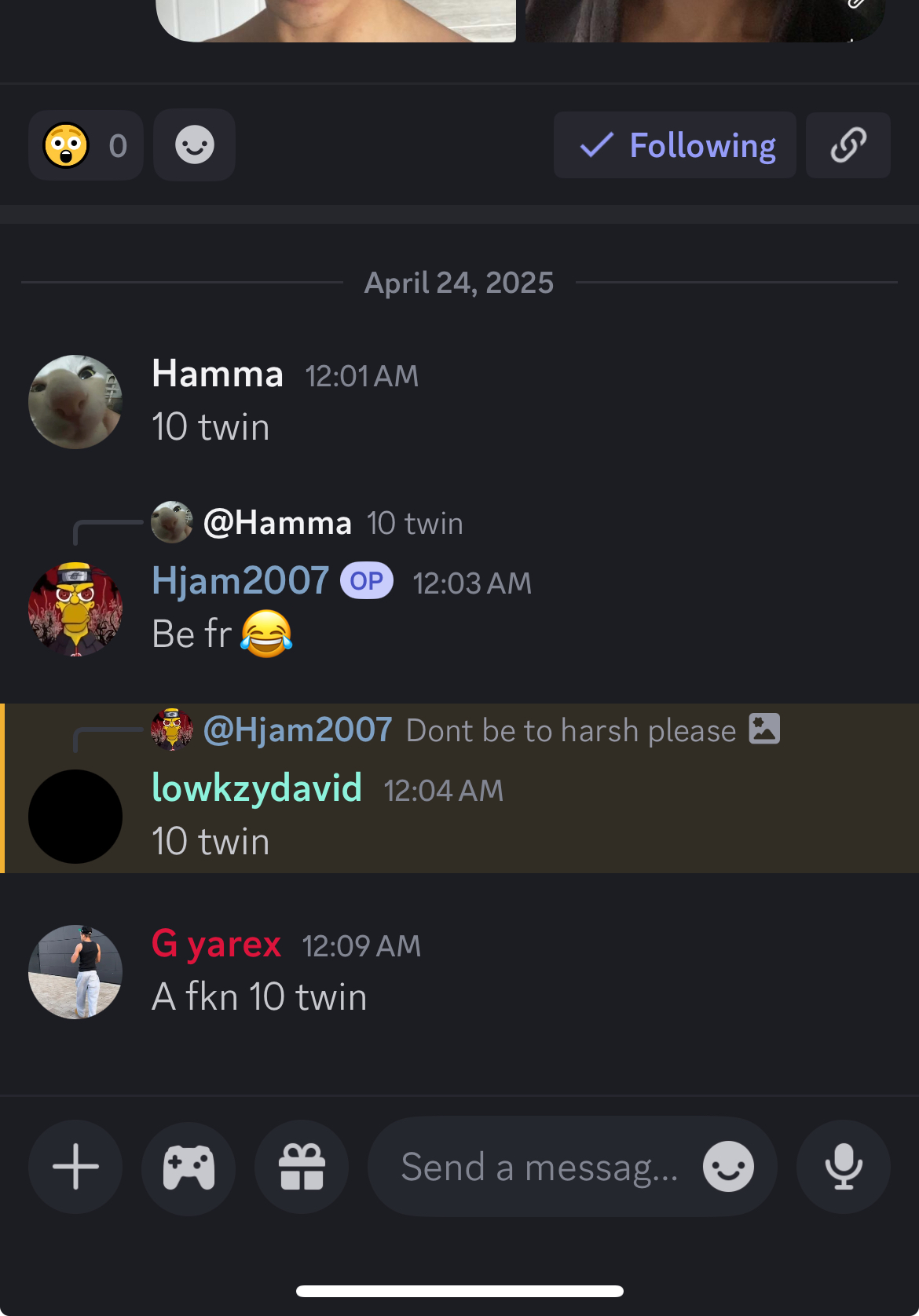The image size is (919, 1316).
Task: Open the add reaction smiley picker
Action: [194, 145]
